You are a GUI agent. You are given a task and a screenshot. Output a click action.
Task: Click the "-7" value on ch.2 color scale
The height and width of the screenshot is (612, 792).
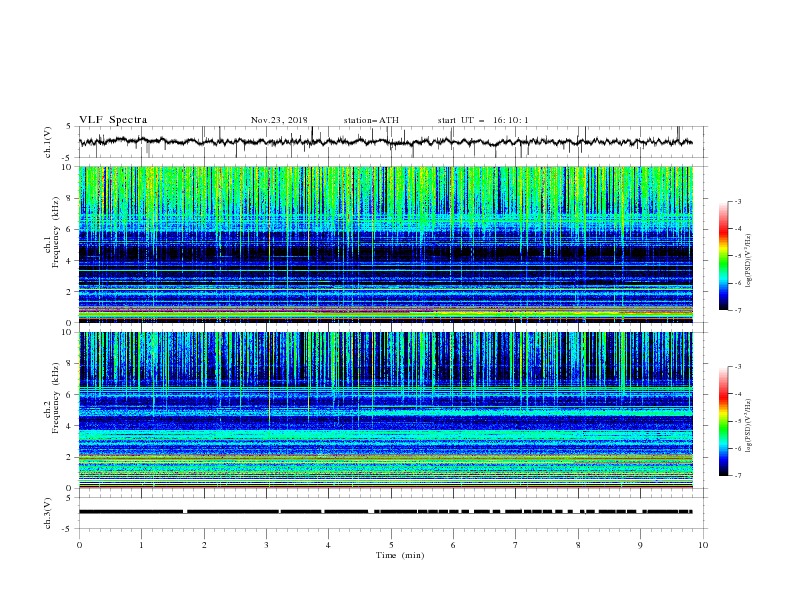tap(737, 476)
